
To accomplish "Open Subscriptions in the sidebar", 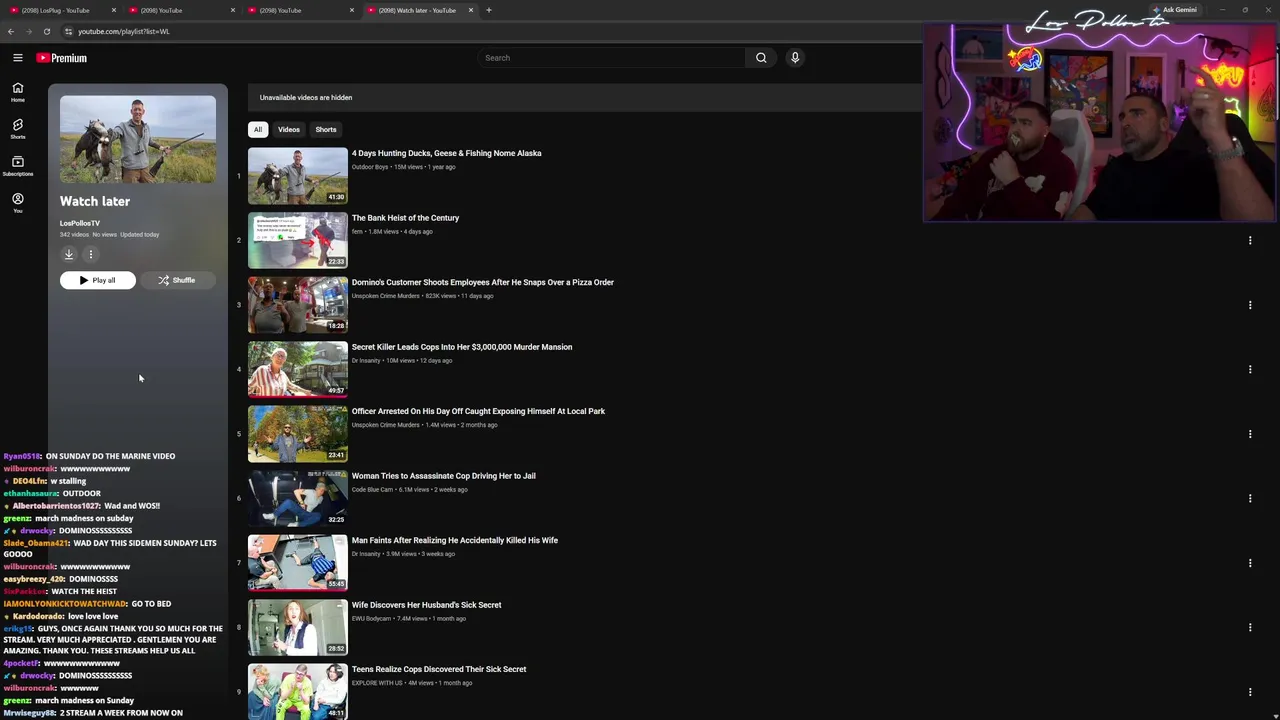I will point(17,166).
